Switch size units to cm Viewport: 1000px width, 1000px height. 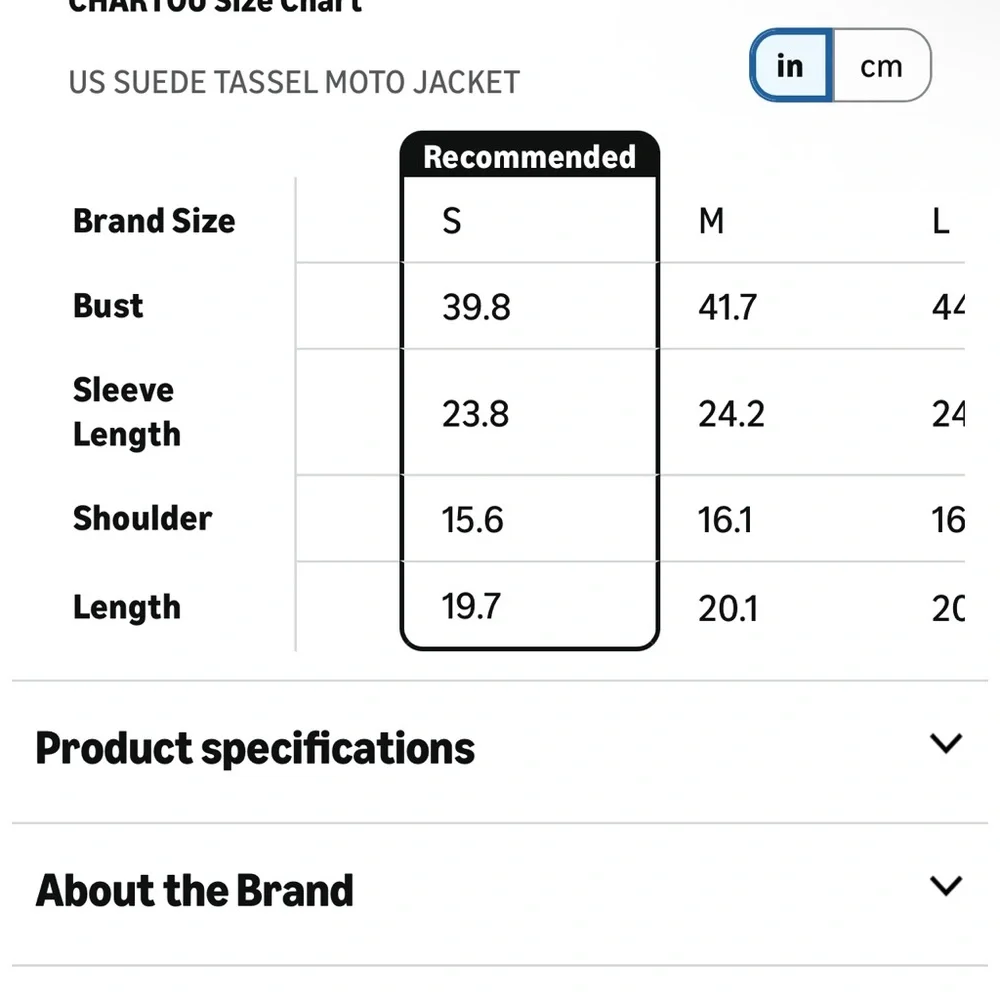tap(882, 65)
